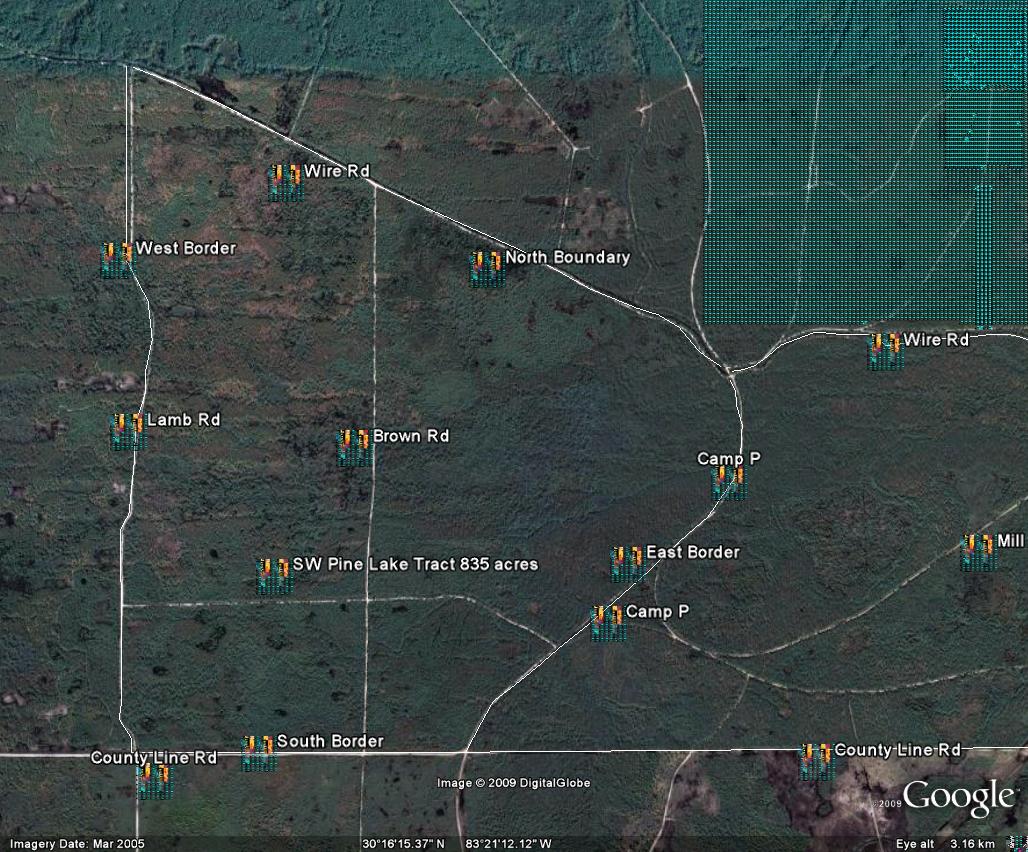Open Camp P placemark icon with label above it
Image resolution: width=1028 pixels, height=852 pixels.
click(728, 481)
